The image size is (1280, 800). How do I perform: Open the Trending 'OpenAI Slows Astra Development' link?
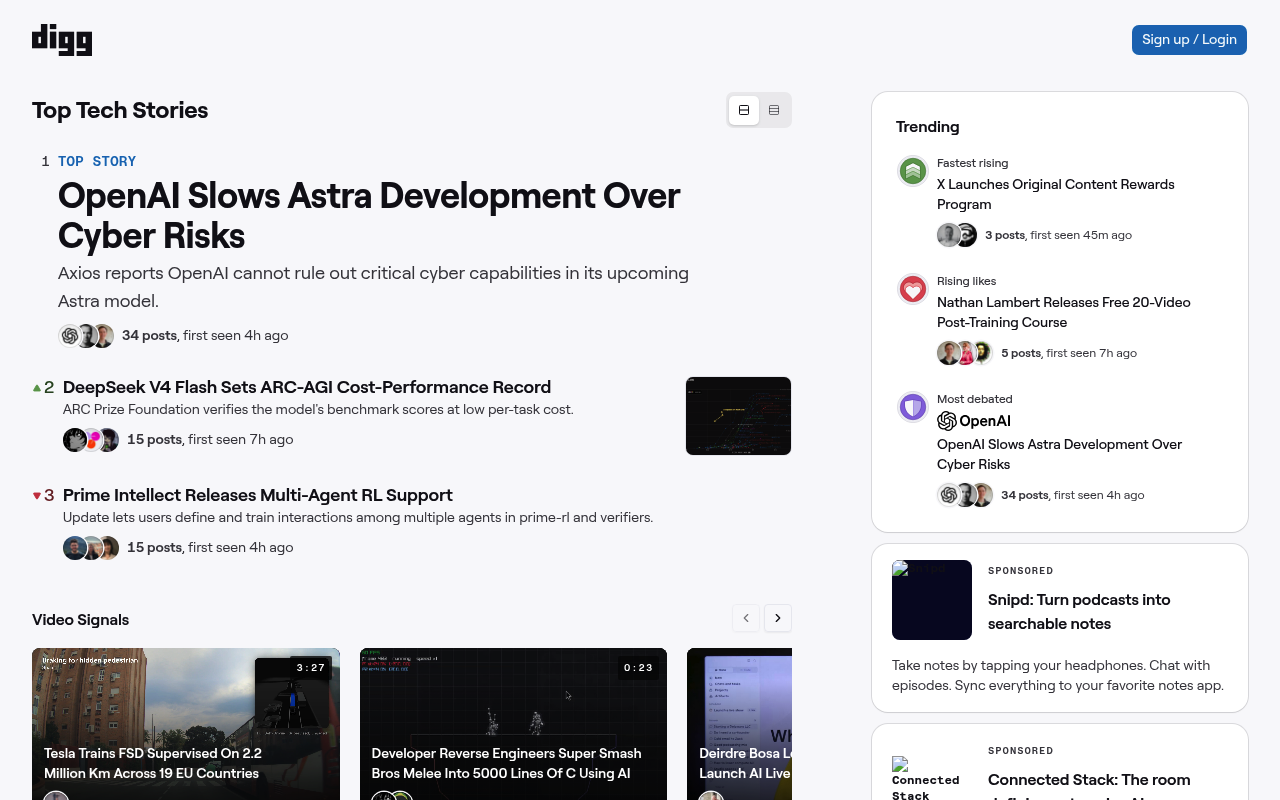pos(1060,454)
